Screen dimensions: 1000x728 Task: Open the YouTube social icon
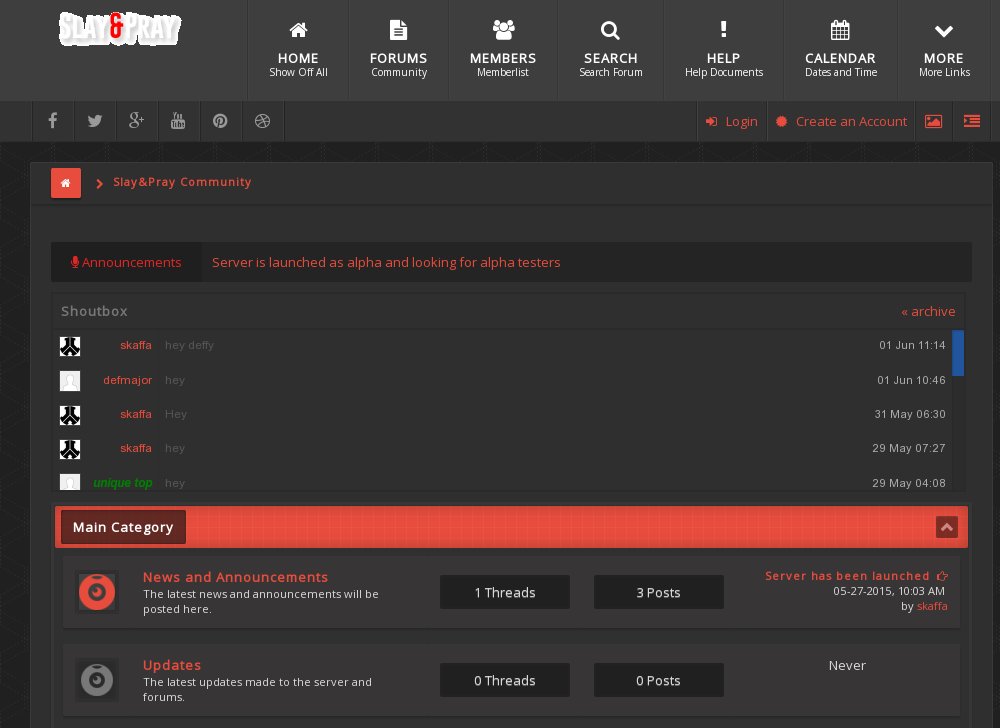pyautogui.click(x=178, y=121)
